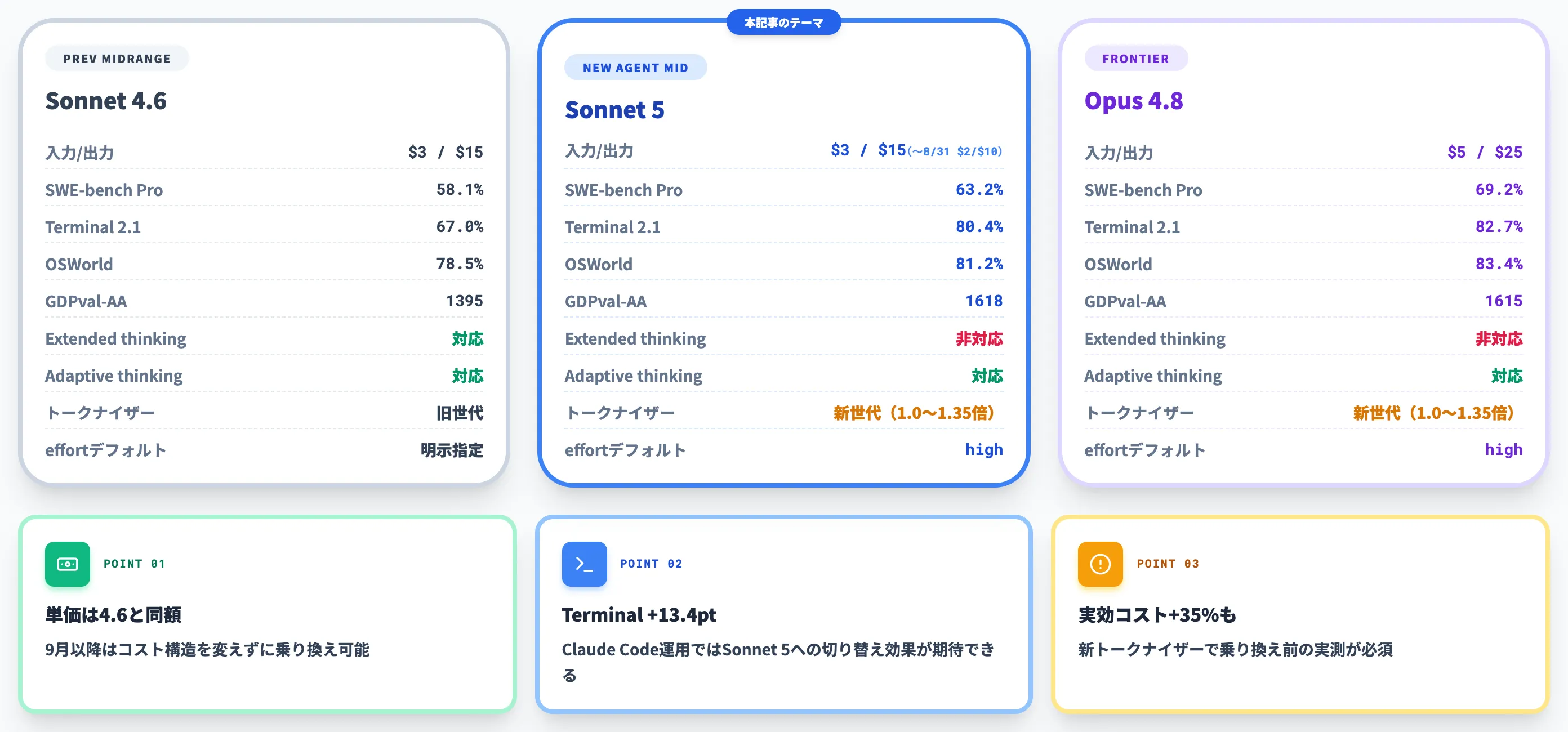Click Sonnet 5 Terminal 2.1 value 80.4%
This screenshot has width=1568, height=732.
pos(979,226)
